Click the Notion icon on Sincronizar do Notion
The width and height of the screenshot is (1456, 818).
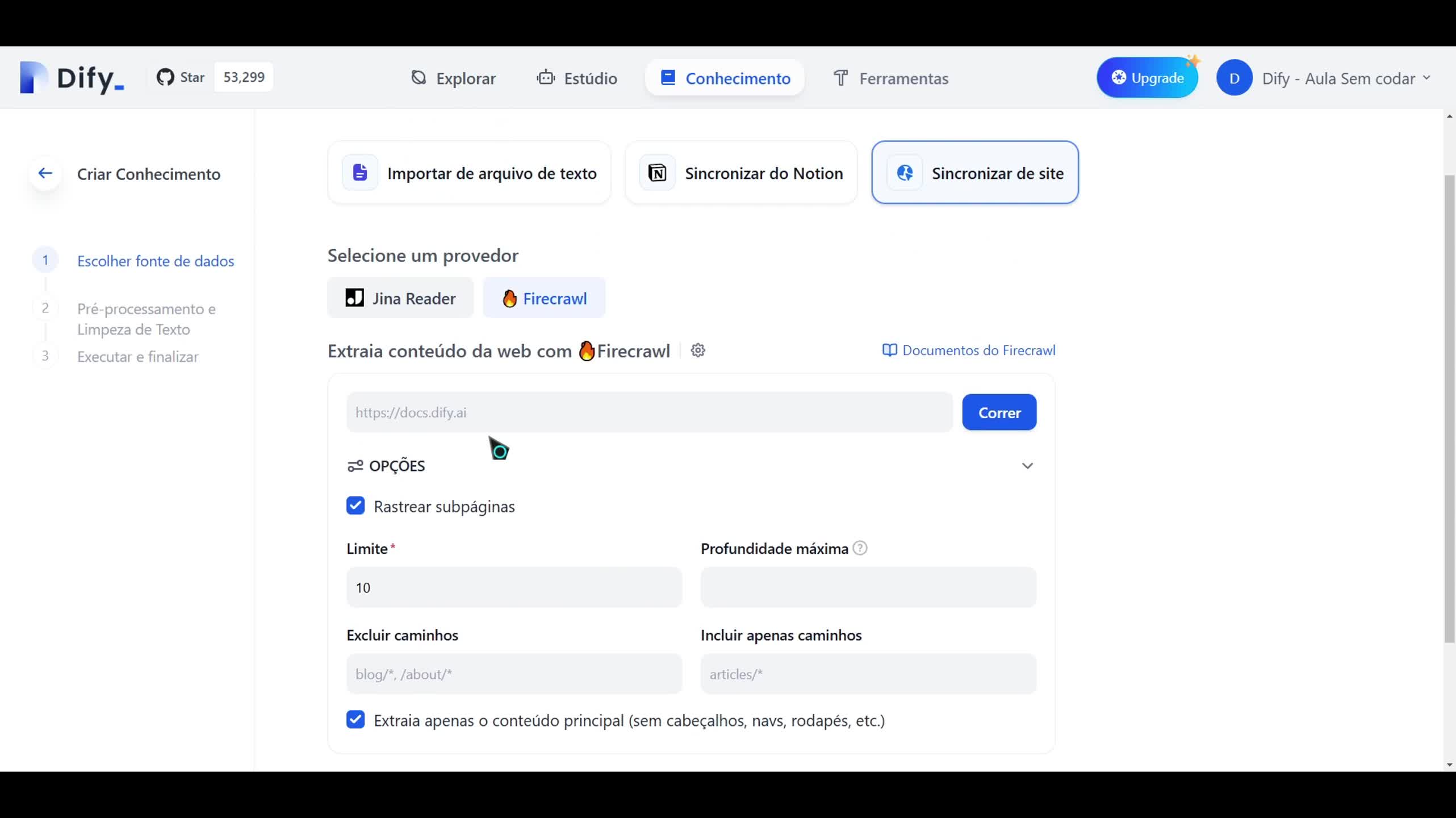pyautogui.click(x=657, y=172)
